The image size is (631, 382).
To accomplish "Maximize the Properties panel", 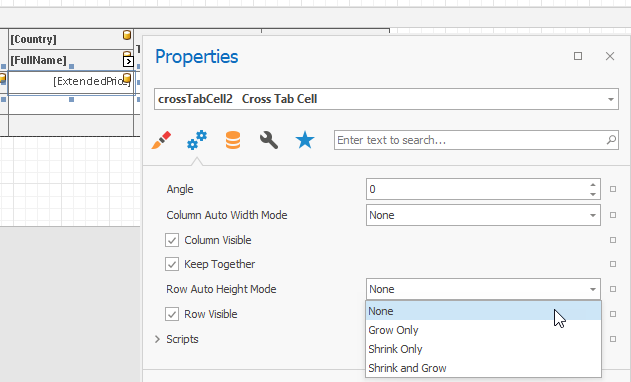I will 578,56.
